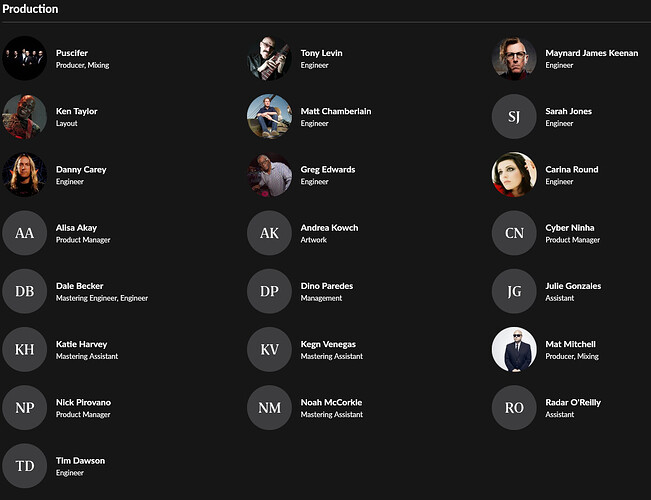Image resolution: width=651 pixels, height=500 pixels.
Task: Select the RO initials avatar
Action: point(514,408)
